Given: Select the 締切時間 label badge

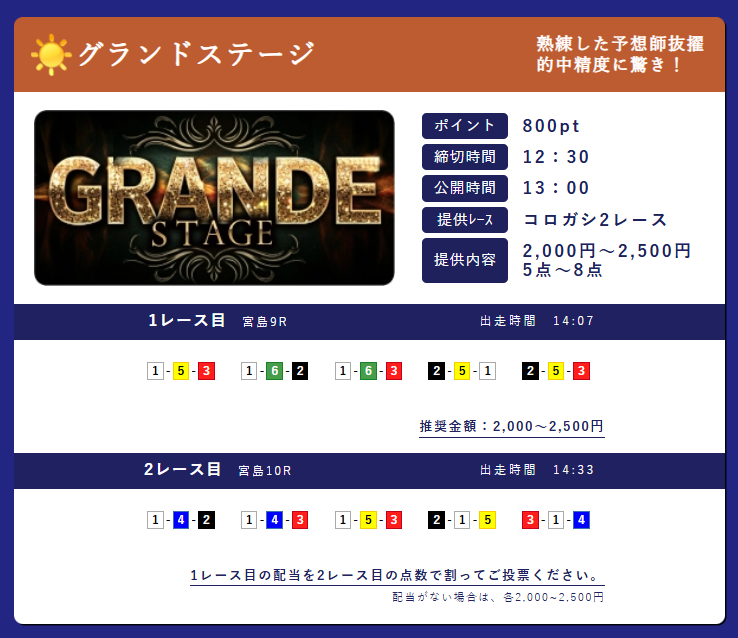Looking at the screenshot, I should [x=464, y=157].
